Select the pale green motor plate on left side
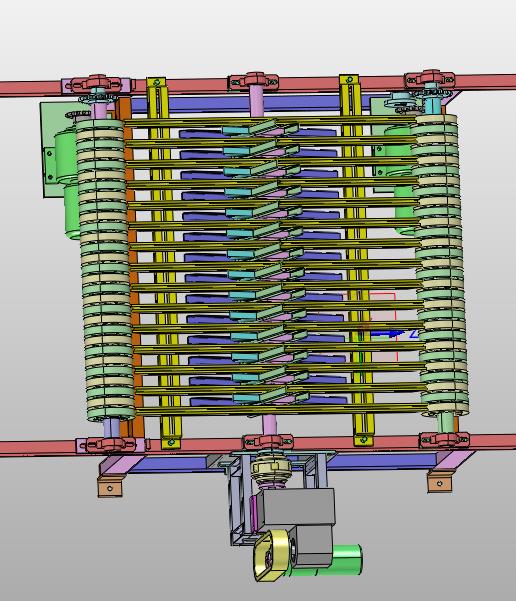The height and width of the screenshot is (601, 516). point(58,149)
